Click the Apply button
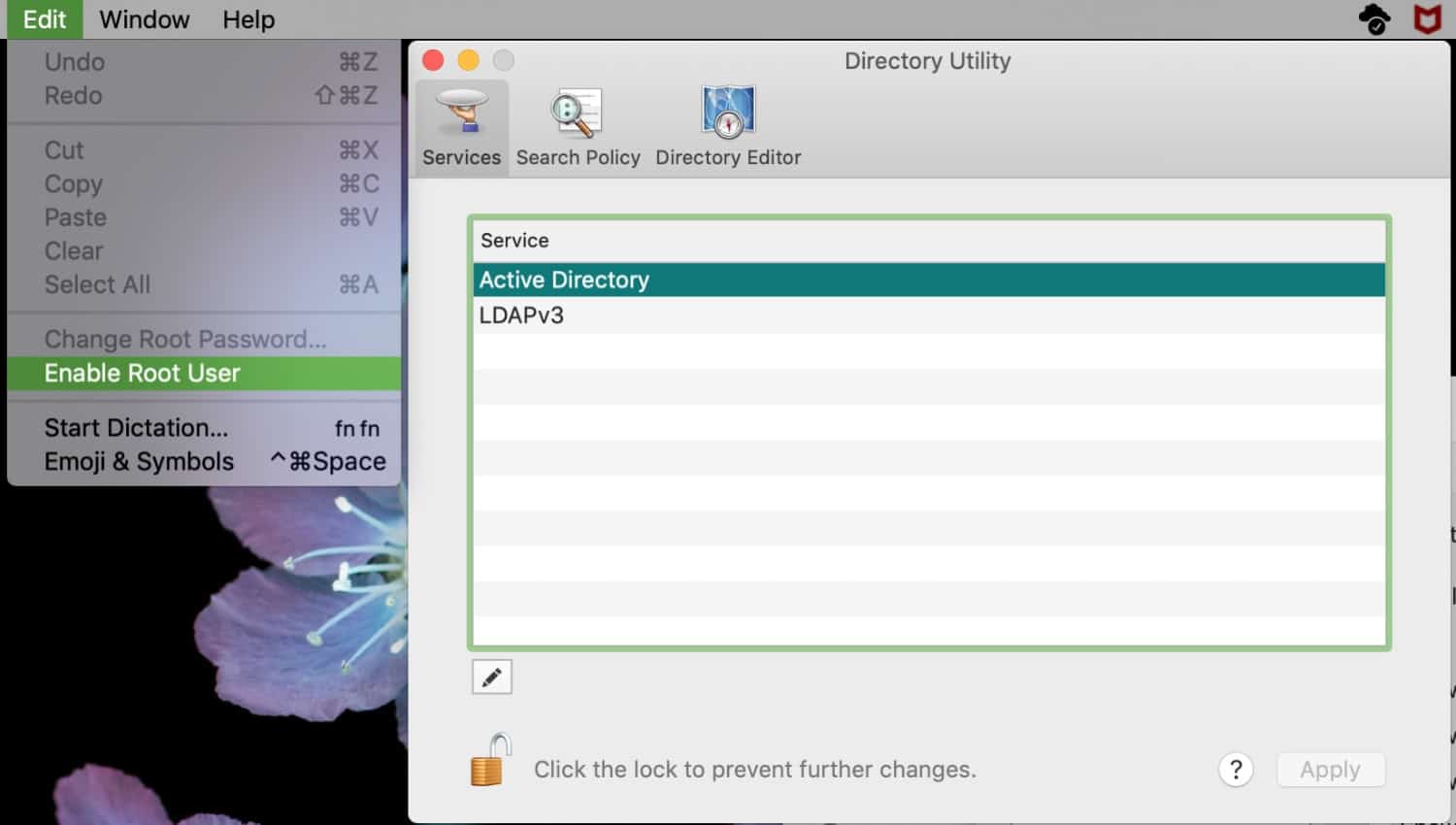Image resolution: width=1456 pixels, height=825 pixels. (1331, 770)
